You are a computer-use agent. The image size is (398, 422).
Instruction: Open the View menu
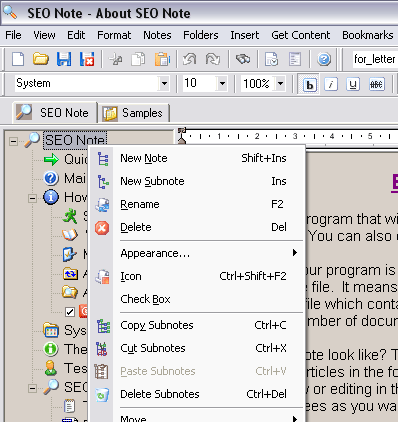coord(44,35)
